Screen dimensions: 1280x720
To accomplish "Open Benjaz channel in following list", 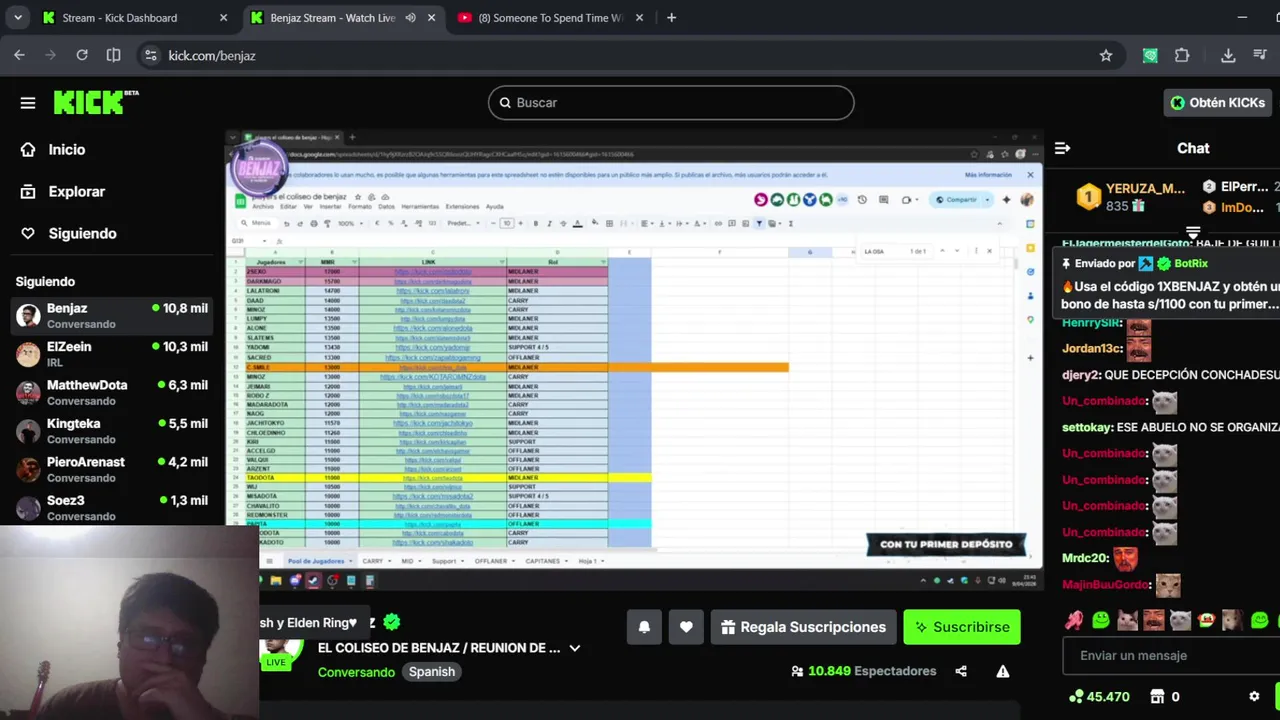I will click(x=114, y=316).
